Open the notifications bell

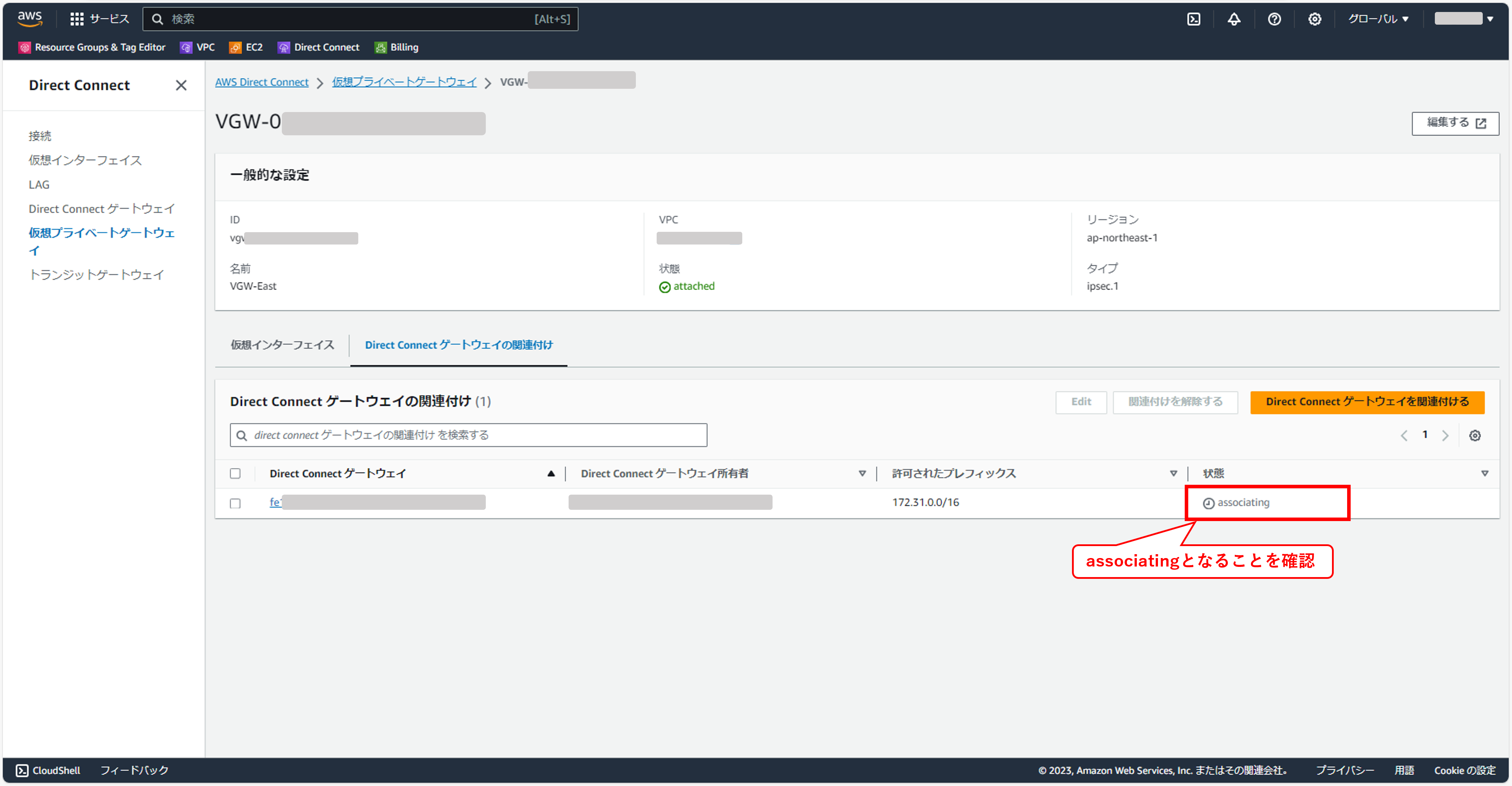[x=1234, y=19]
